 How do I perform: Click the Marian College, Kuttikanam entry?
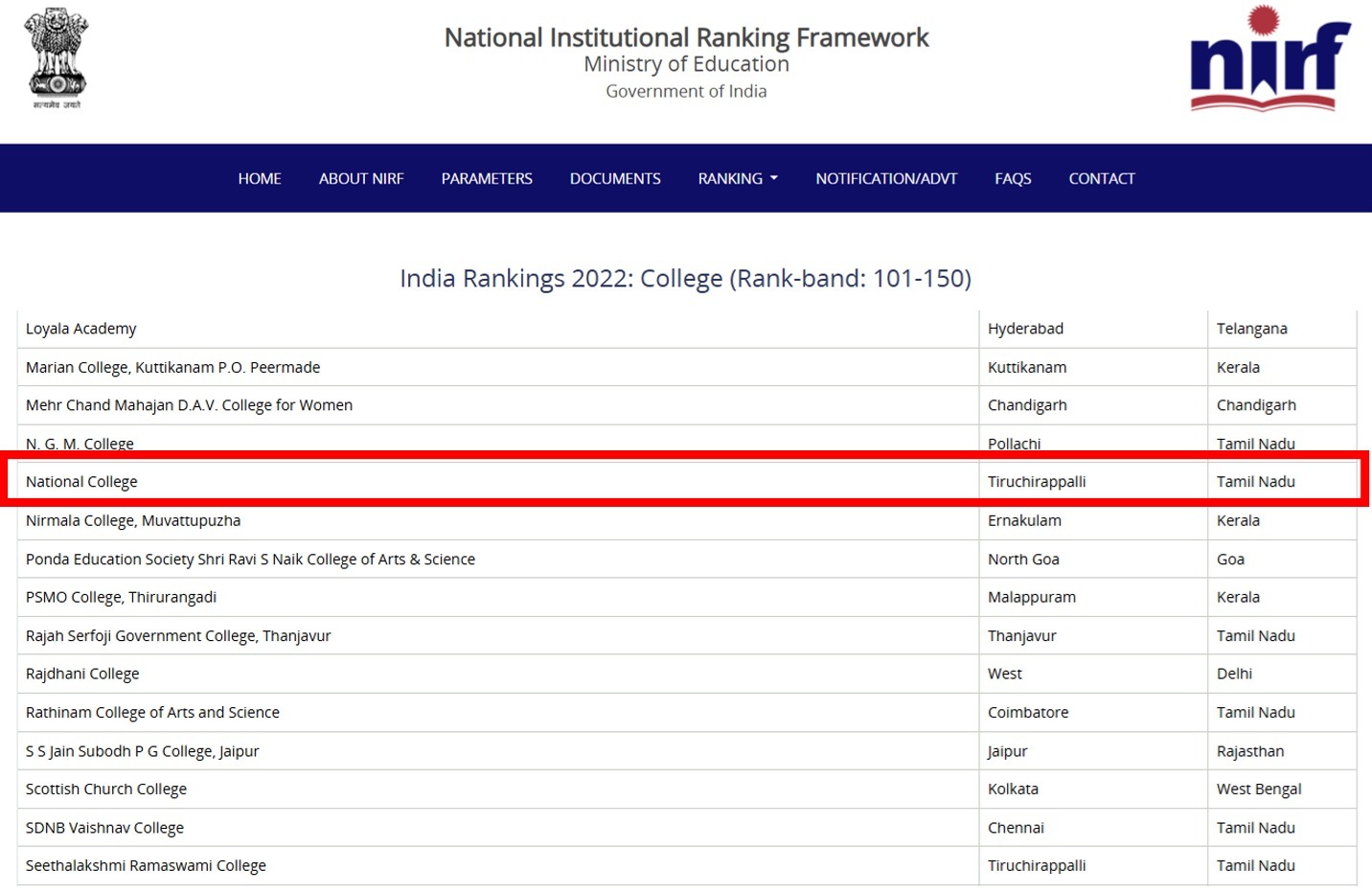click(x=172, y=368)
